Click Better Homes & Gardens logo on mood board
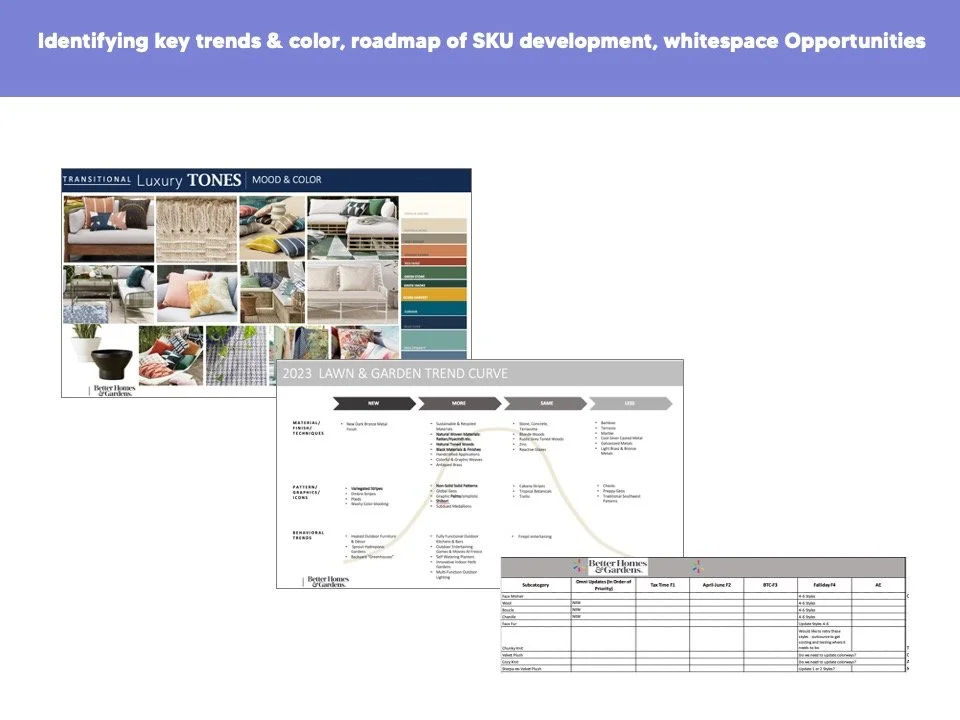Image resolution: width=960 pixels, height=720 pixels. click(114, 391)
